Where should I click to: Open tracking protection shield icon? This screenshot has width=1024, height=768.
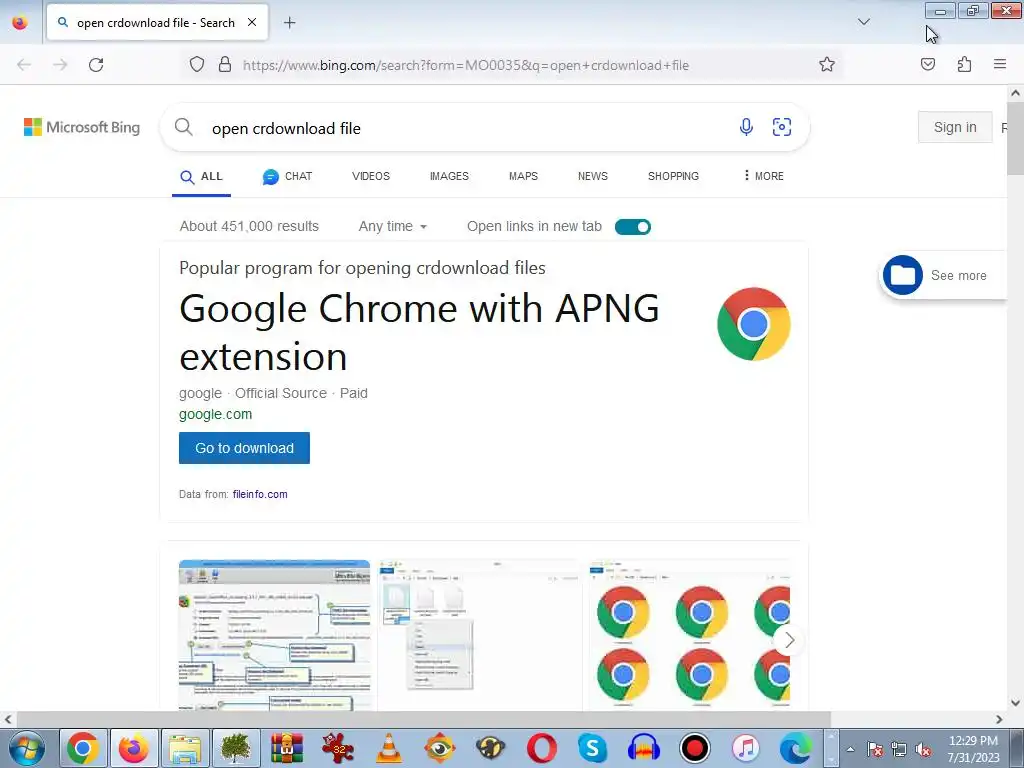197,65
